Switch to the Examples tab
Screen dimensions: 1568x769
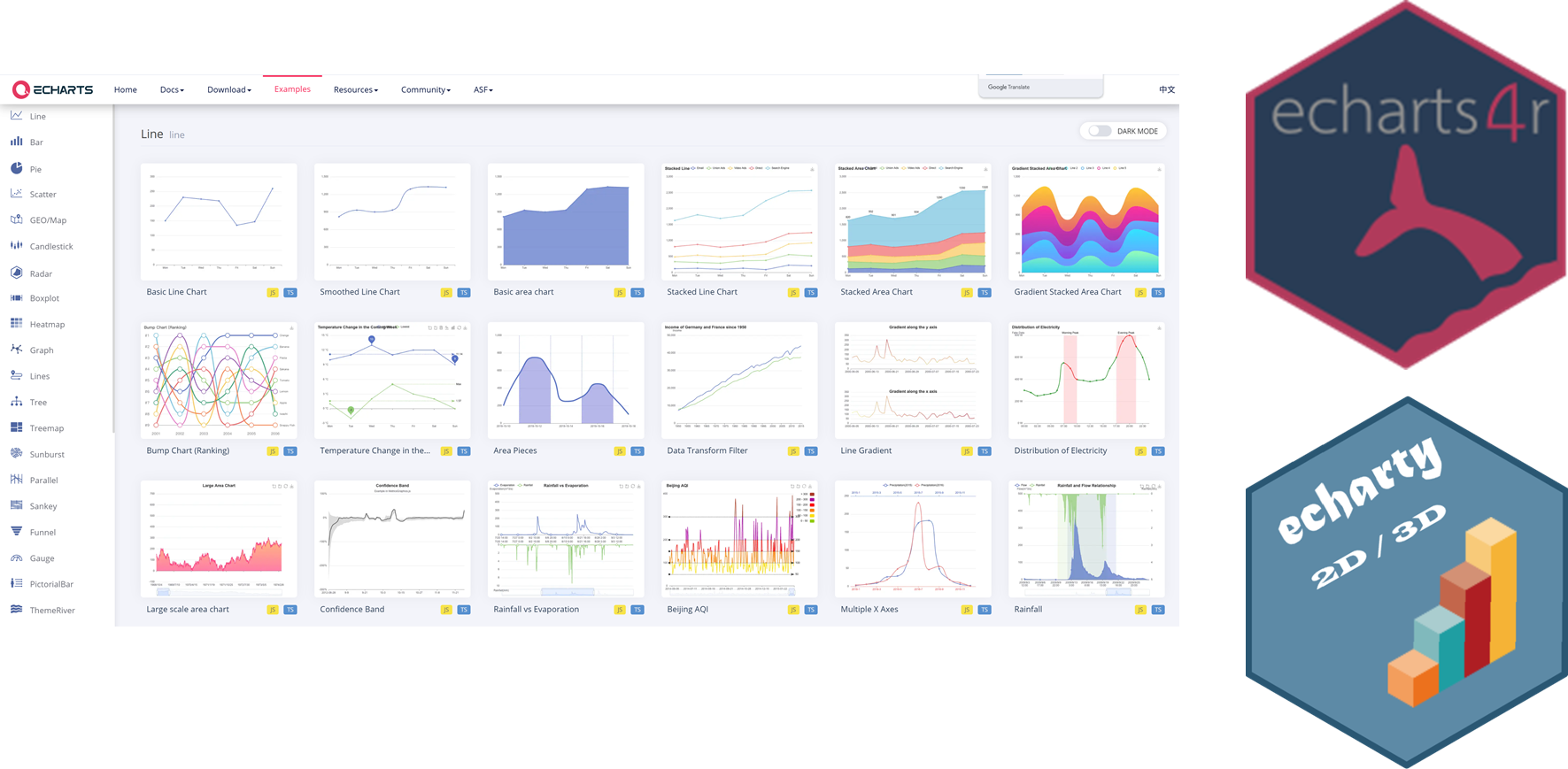click(292, 89)
